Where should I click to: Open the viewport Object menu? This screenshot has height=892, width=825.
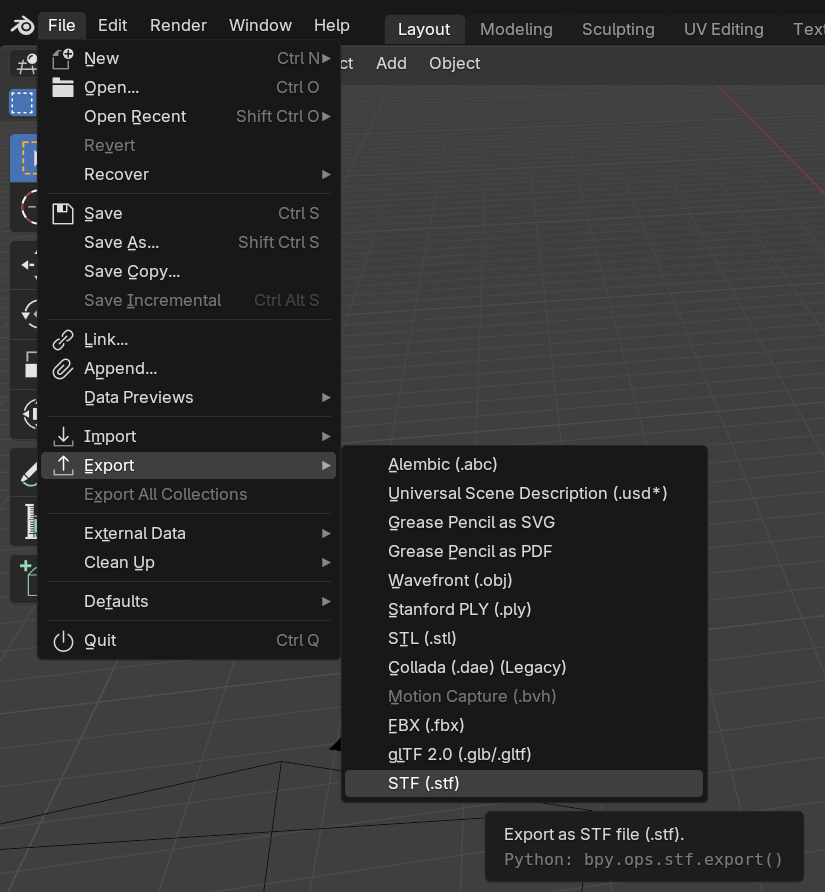point(455,64)
